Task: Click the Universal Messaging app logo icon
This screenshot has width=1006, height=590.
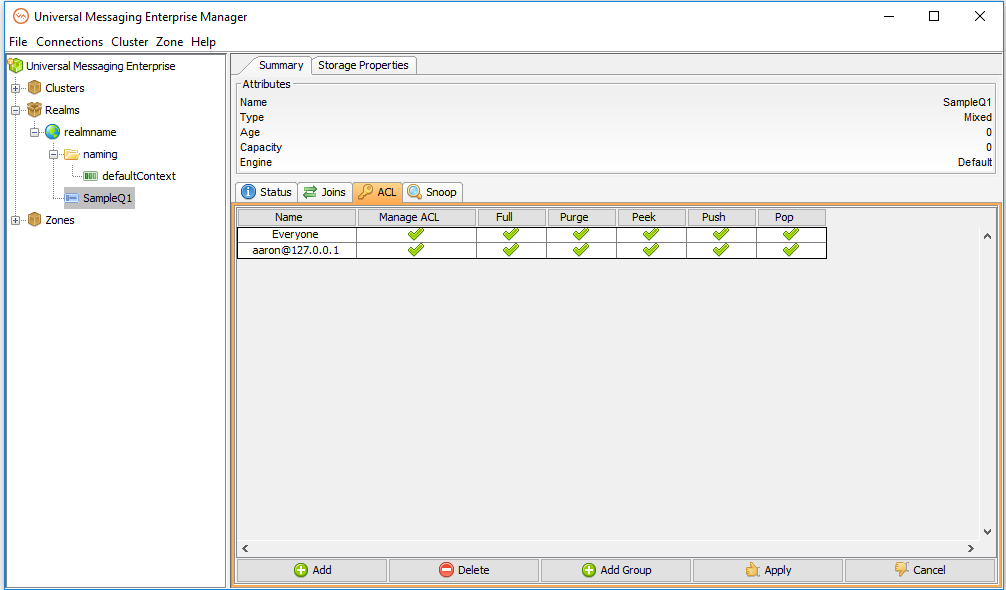Action: pyautogui.click(x=21, y=17)
